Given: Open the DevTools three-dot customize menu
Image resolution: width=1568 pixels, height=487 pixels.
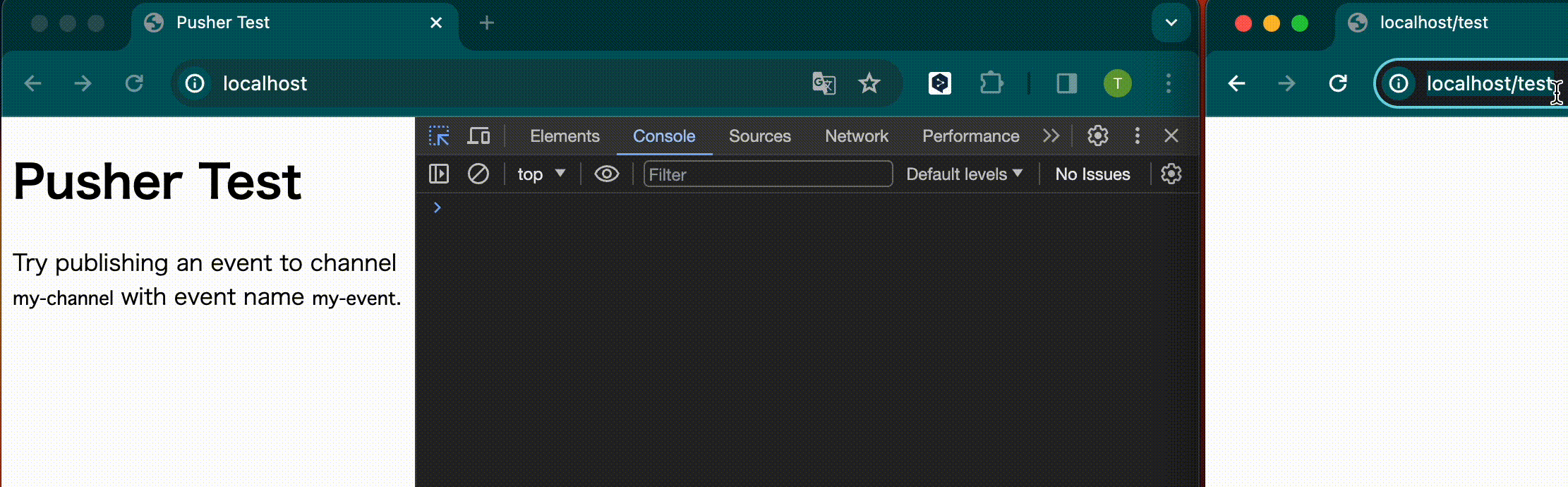Looking at the screenshot, I should pos(1137,136).
